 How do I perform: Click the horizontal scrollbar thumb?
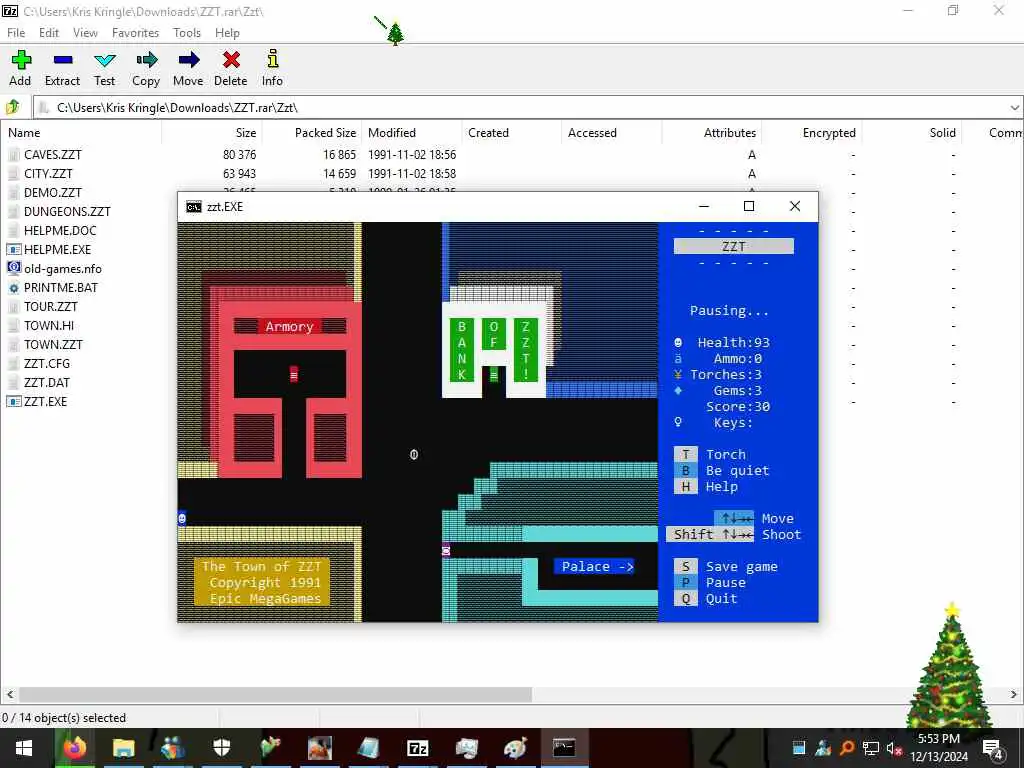[275, 694]
